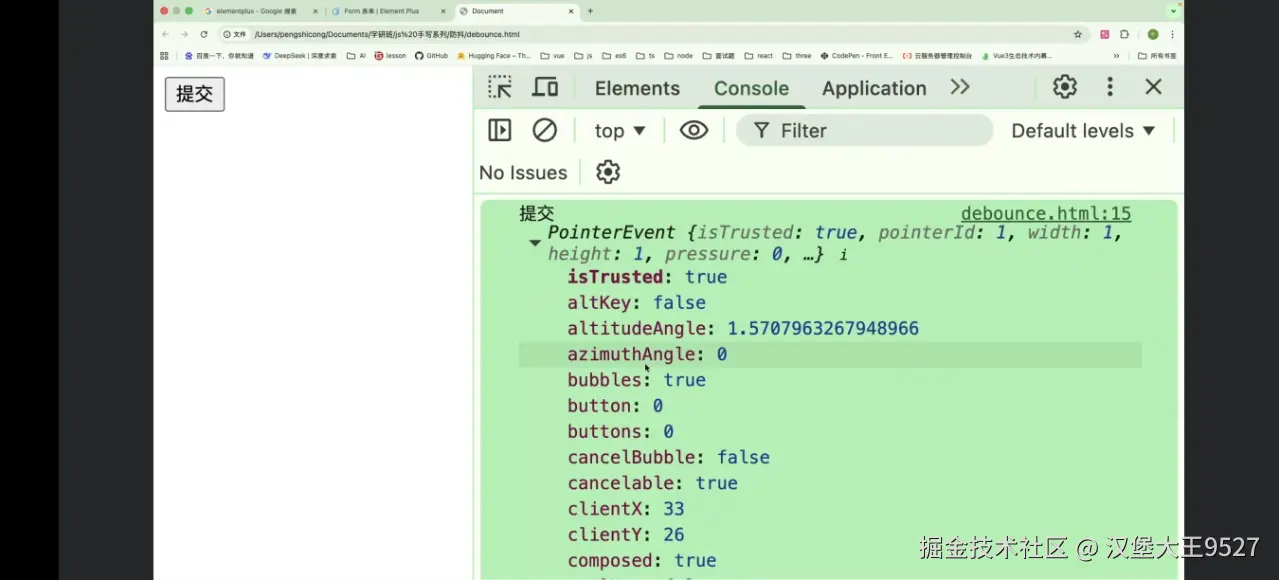1279x580 pixels.
Task: Select the 提交 log message text
Action: point(536,213)
